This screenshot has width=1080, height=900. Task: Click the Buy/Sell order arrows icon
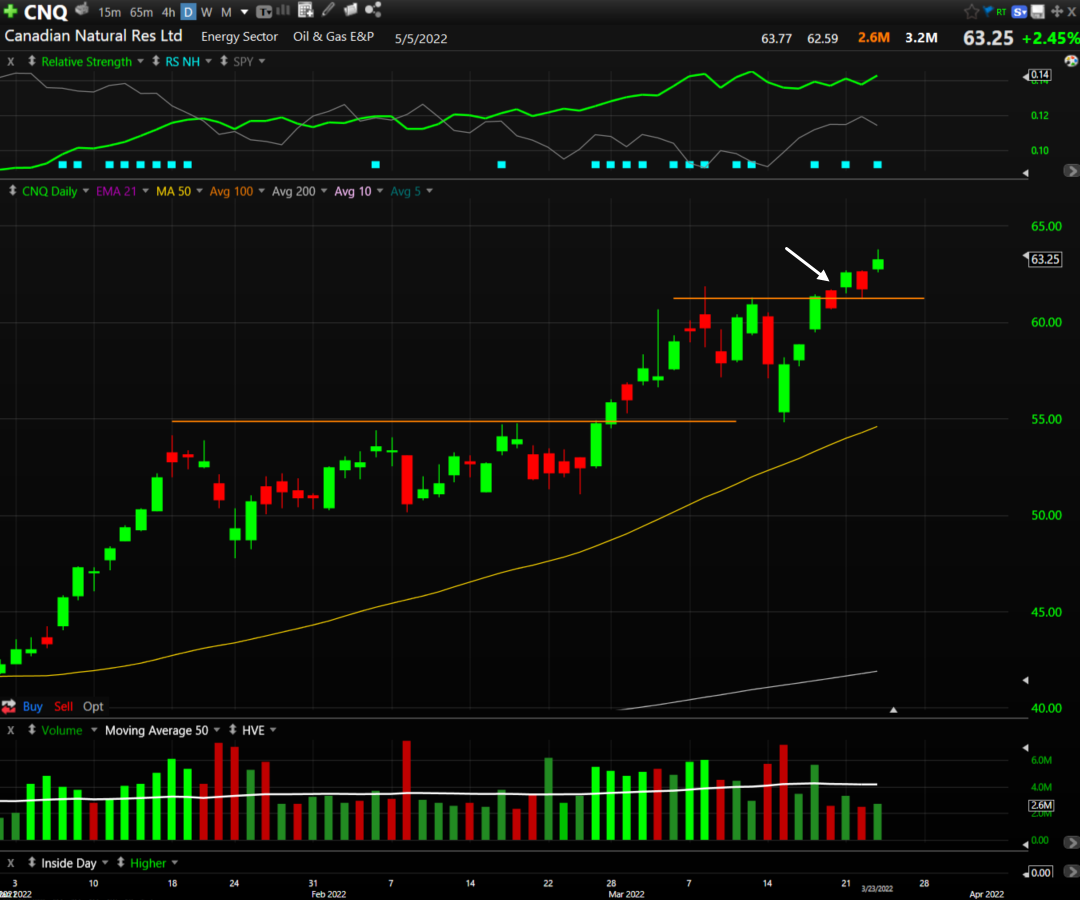point(9,706)
